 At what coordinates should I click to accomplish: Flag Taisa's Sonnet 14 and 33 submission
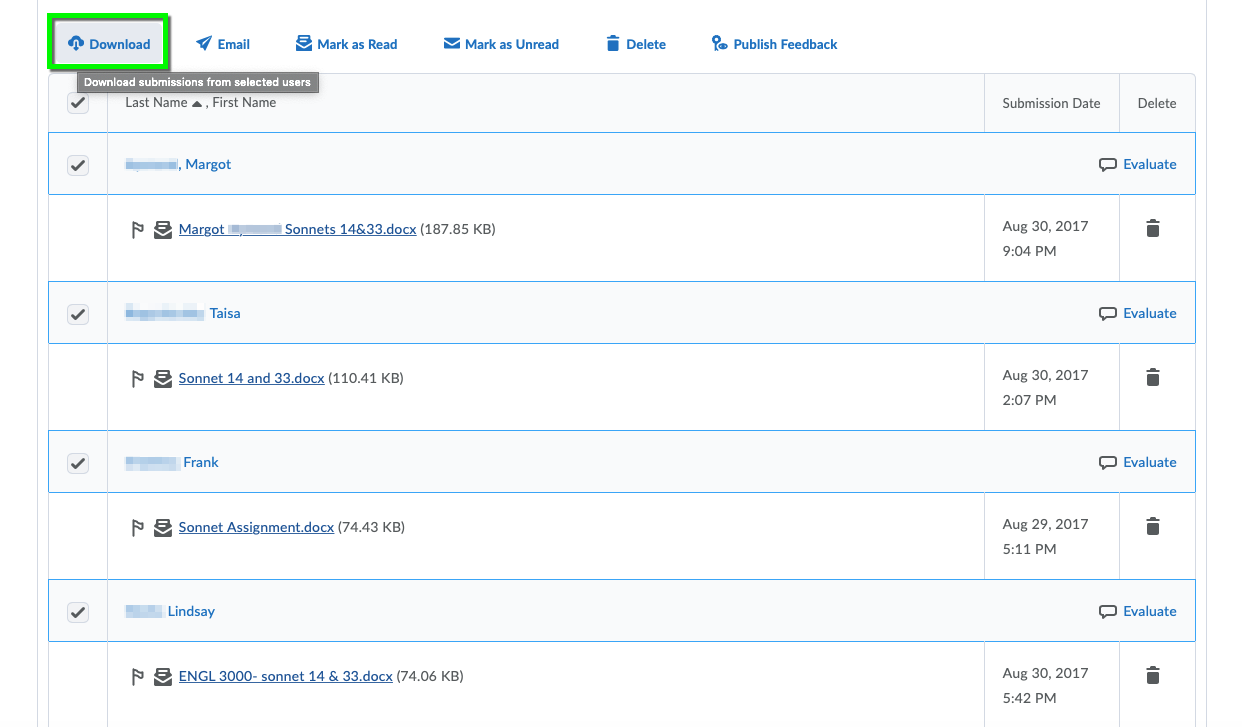(x=139, y=378)
